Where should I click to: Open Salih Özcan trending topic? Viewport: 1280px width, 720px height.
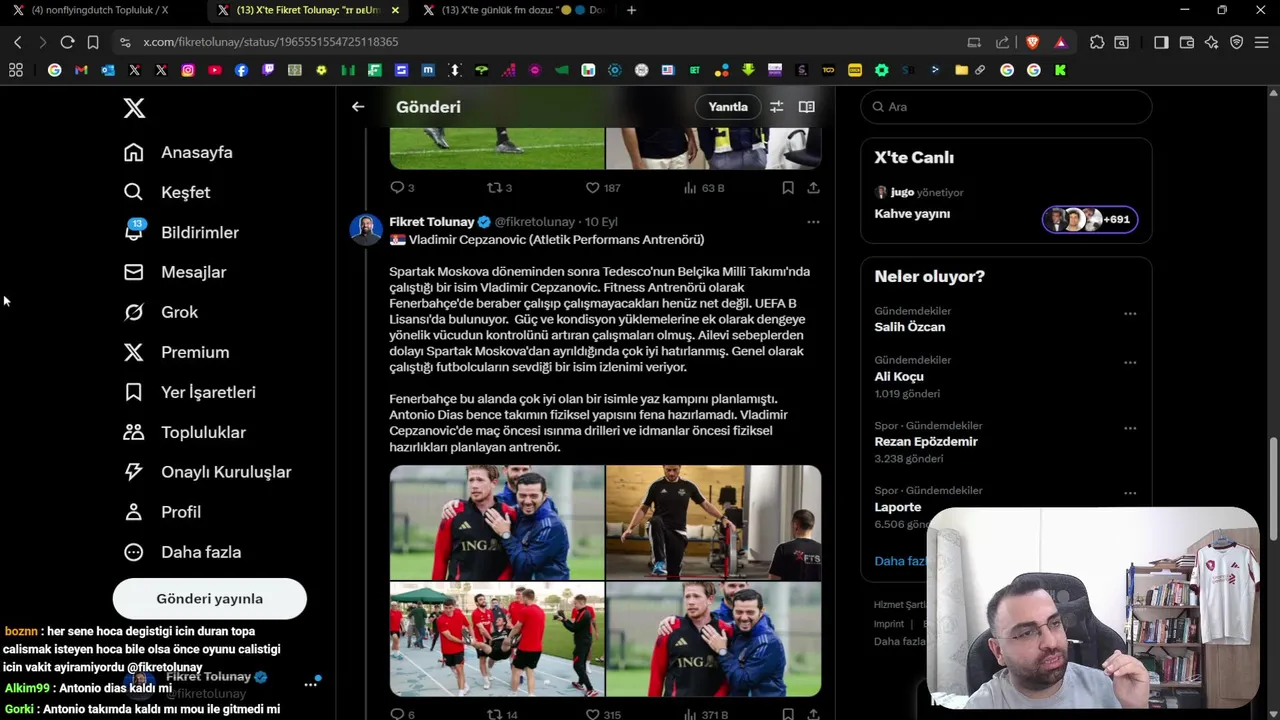point(909,327)
